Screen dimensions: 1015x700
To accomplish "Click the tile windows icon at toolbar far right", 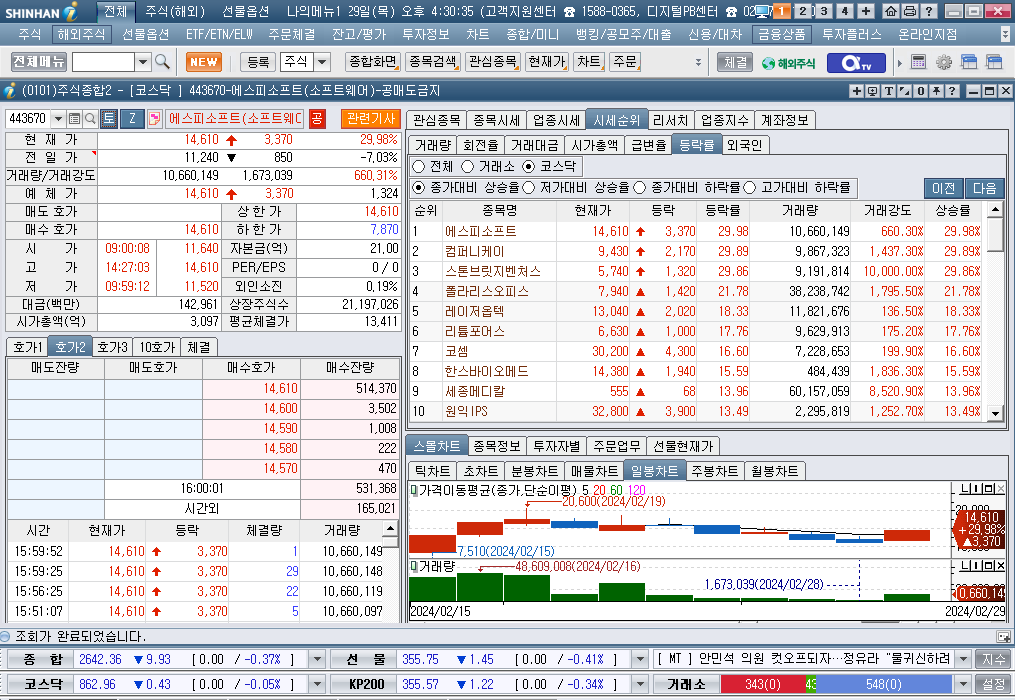I will click(994, 62).
